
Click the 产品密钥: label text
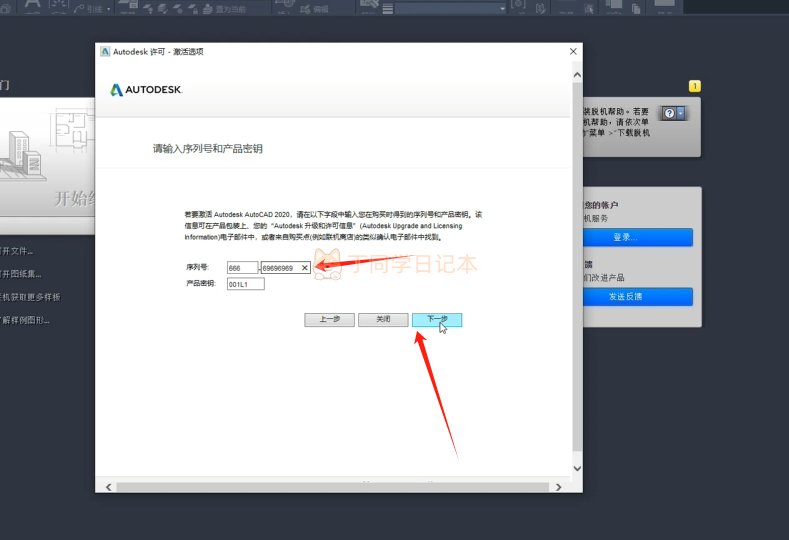click(201, 283)
